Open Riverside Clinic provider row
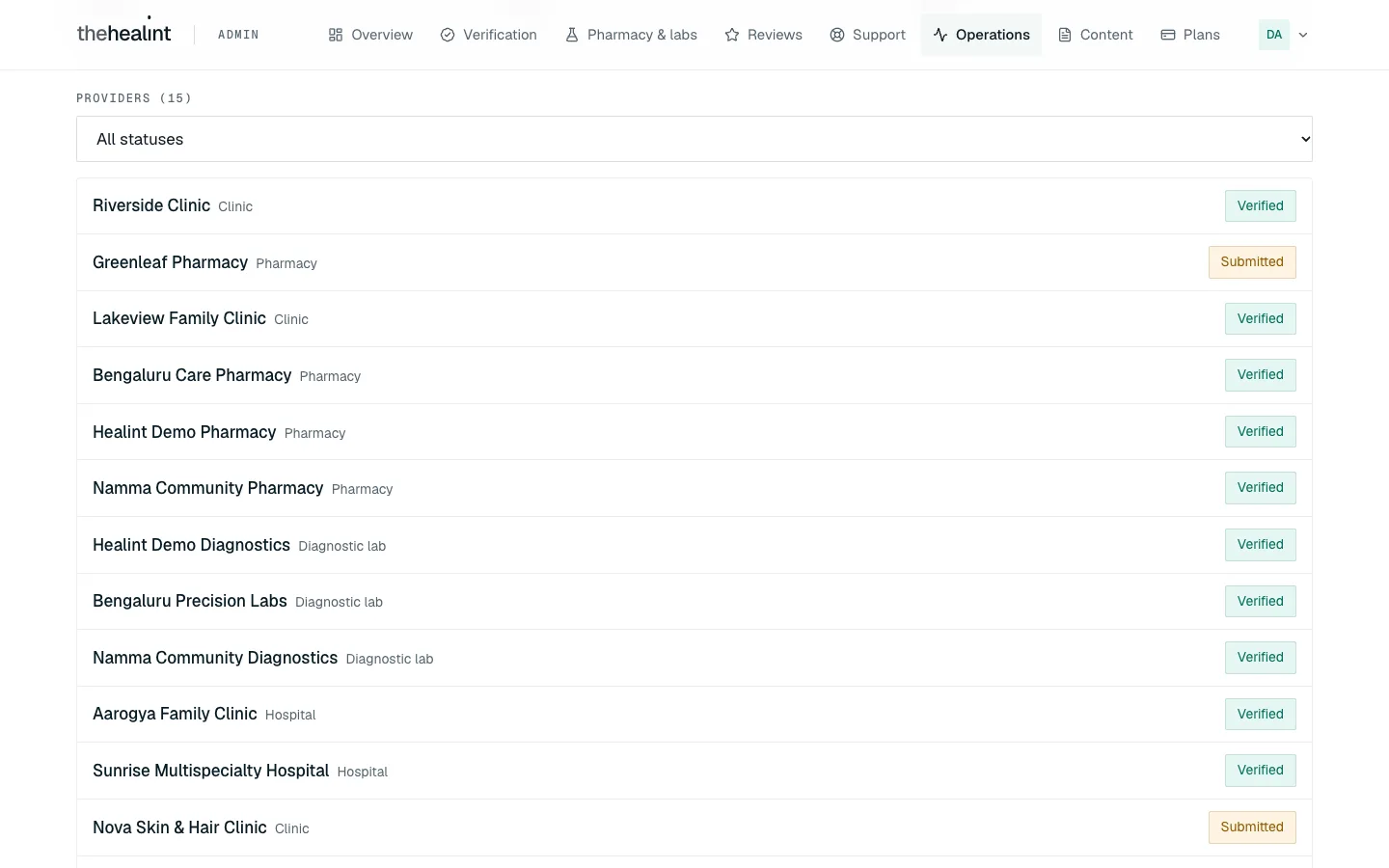This screenshot has width=1389, height=868. click(694, 206)
